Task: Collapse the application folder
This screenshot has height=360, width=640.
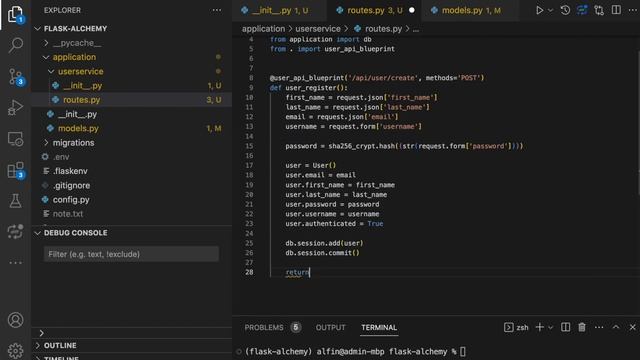Action: [x=46, y=57]
